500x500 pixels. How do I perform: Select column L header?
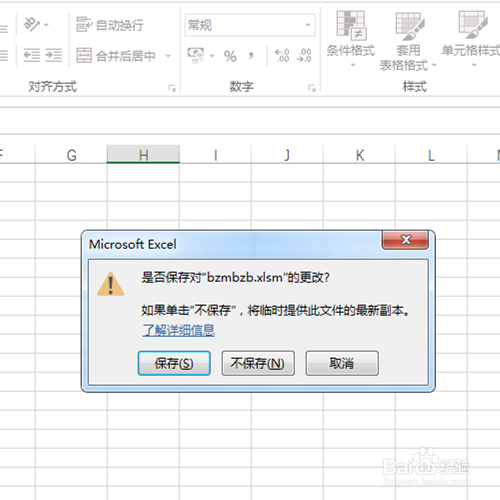pos(431,155)
